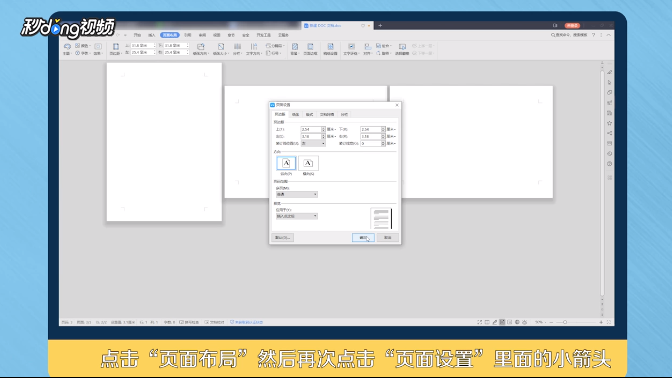Click the Default (默认) button in dialog

(283, 237)
